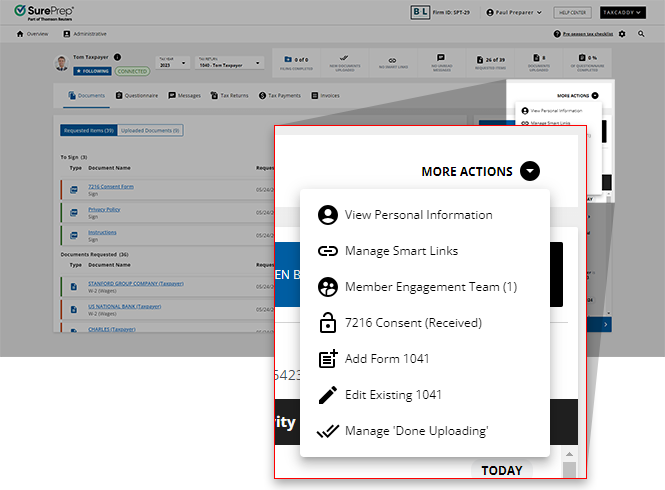Viewport: 665px width, 490px height.
Task: Open the TAXCADDY dropdown button
Action: coord(623,12)
